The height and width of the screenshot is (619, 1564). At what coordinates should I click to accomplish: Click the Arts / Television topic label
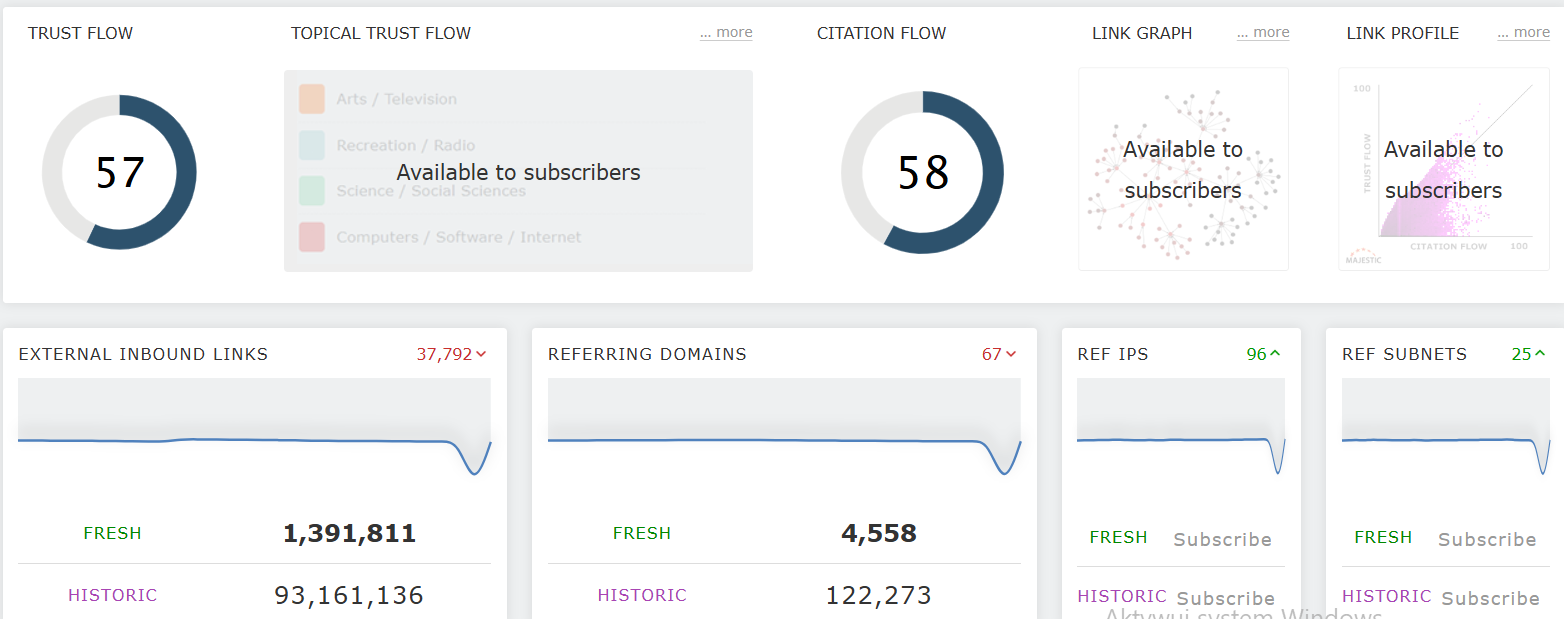point(396,99)
